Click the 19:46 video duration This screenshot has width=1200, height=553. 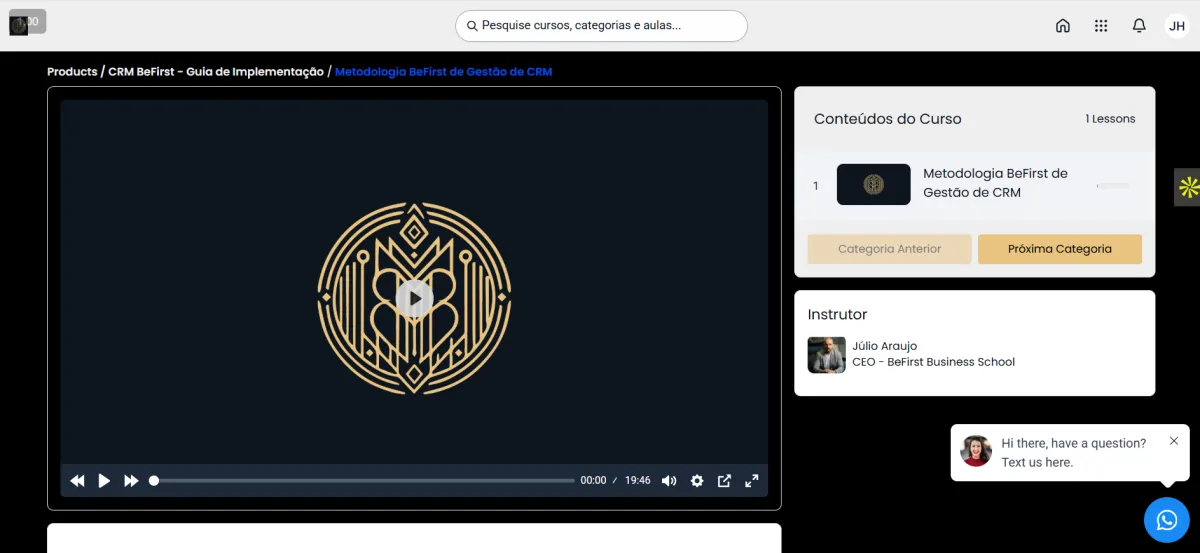(638, 481)
